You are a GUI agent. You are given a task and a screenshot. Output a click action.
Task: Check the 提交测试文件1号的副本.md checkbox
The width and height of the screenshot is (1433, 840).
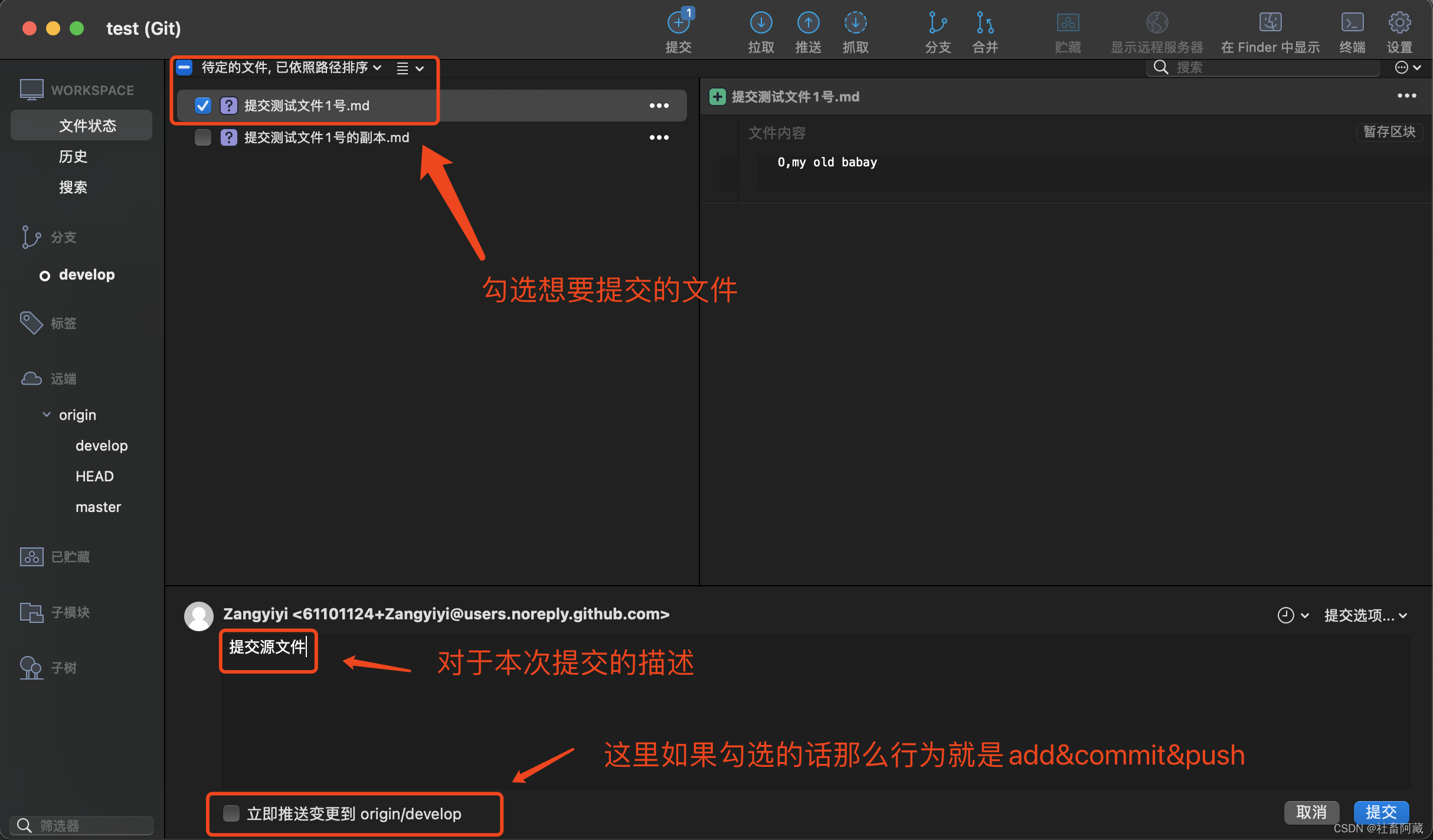pyautogui.click(x=202, y=137)
